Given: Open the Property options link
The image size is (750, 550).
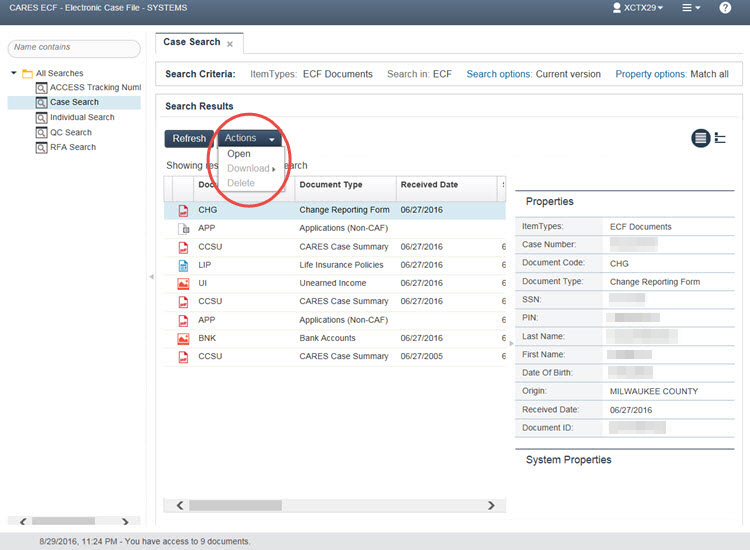Looking at the screenshot, I should click(651, 74).
